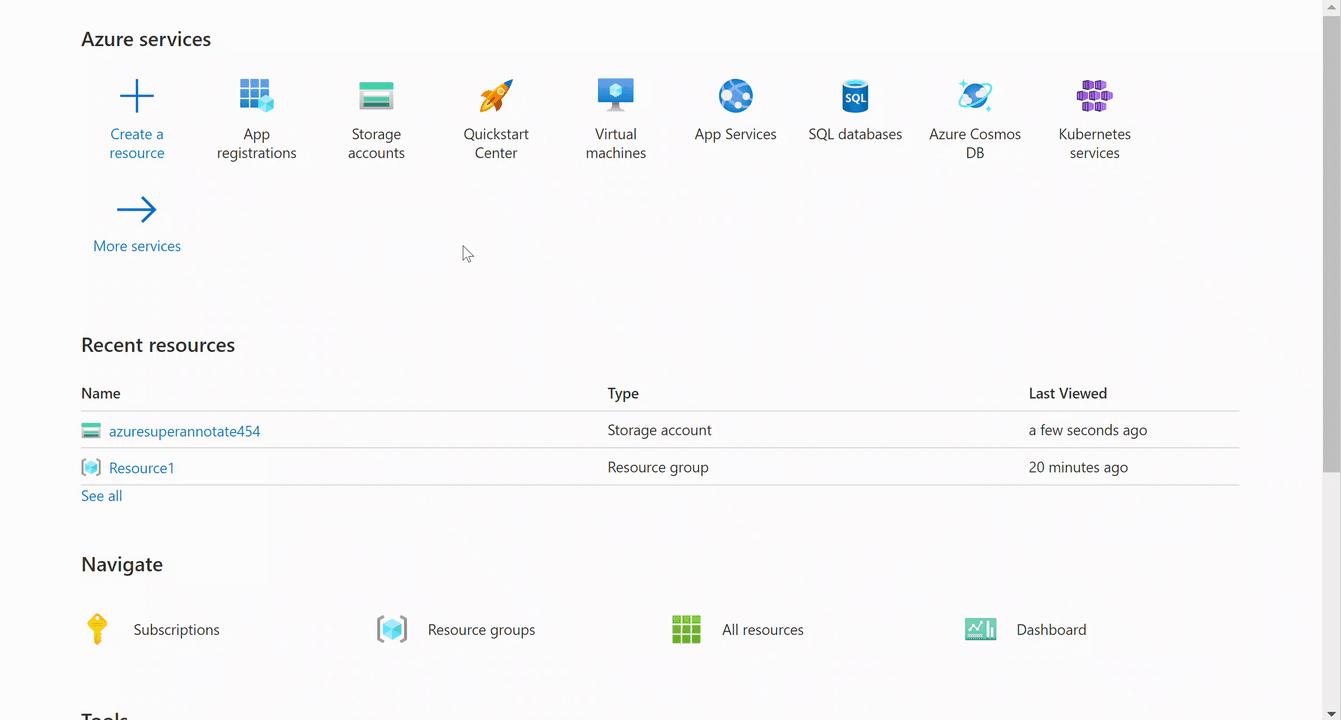1341x720 pixels.
Task: Click the '20 minutes ago' cell
Action: pyautogui.click(x=1078, y=467)
